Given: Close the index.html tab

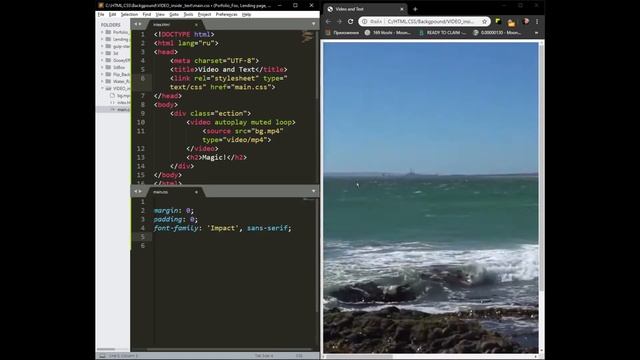Looking at the screenshot, I should click(196, 25).
